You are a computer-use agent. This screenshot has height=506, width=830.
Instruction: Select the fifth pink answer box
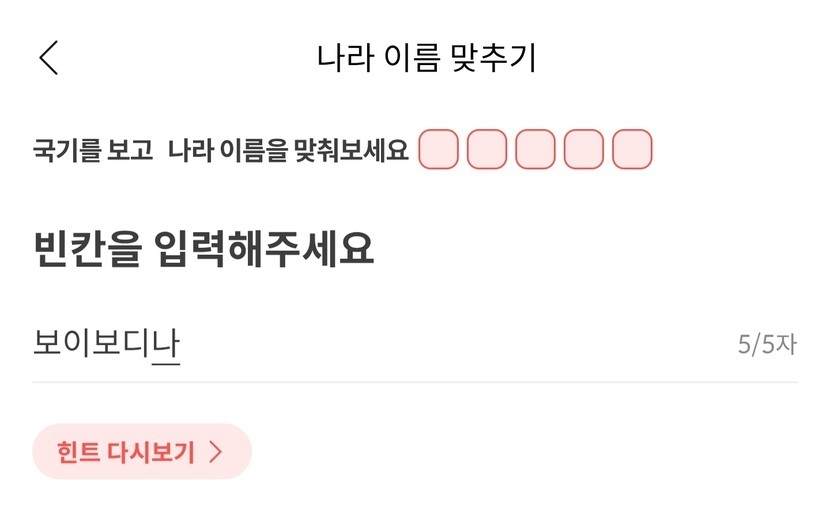click(632, 150)
